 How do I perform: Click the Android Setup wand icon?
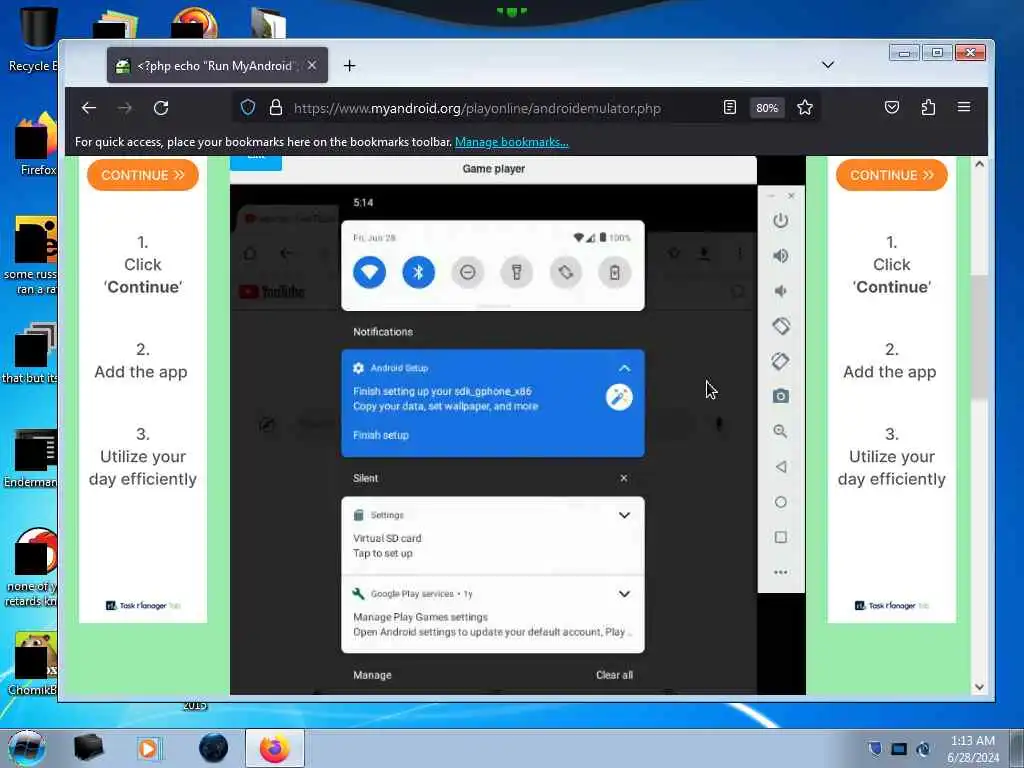tap(619, 397)
